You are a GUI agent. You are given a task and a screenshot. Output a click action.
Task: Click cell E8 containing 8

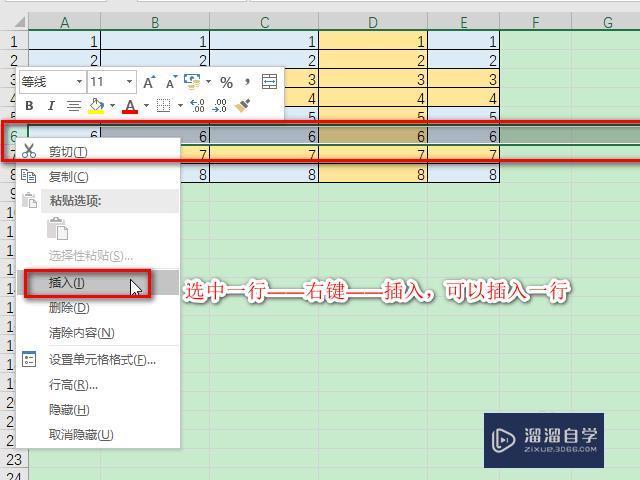464,174
